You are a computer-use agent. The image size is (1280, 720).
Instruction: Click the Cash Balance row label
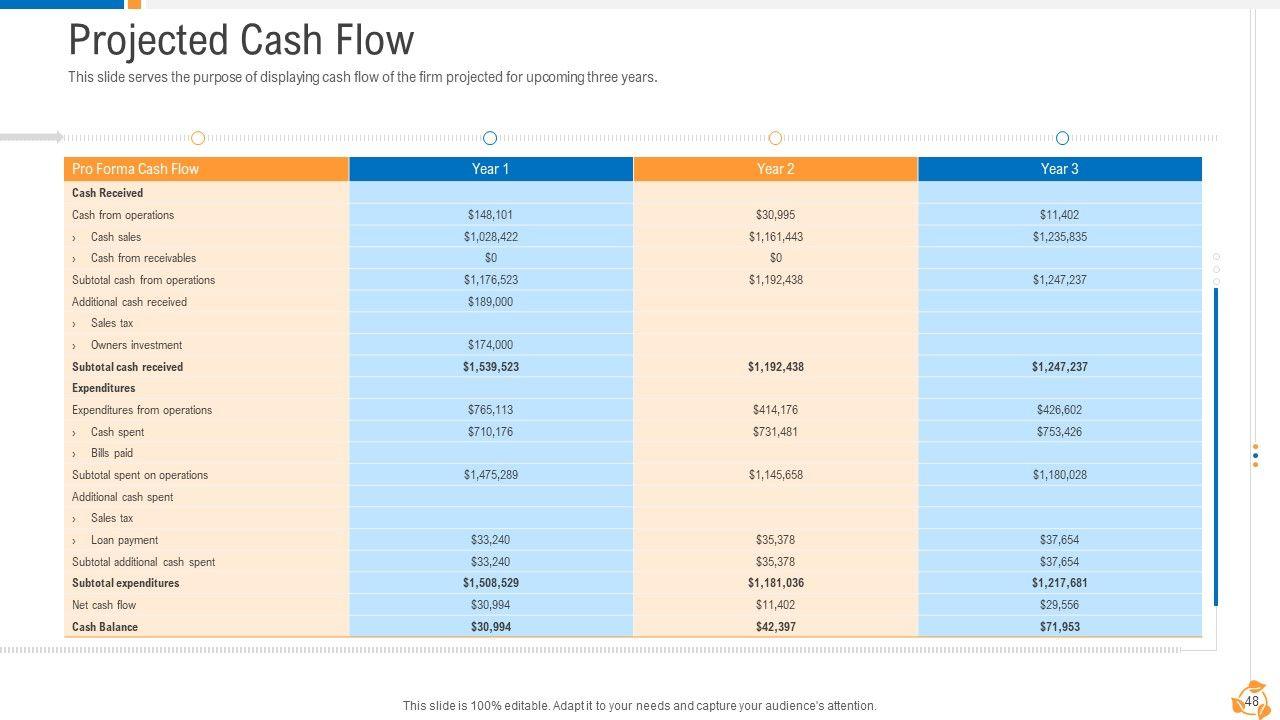[x=105, y=627]
